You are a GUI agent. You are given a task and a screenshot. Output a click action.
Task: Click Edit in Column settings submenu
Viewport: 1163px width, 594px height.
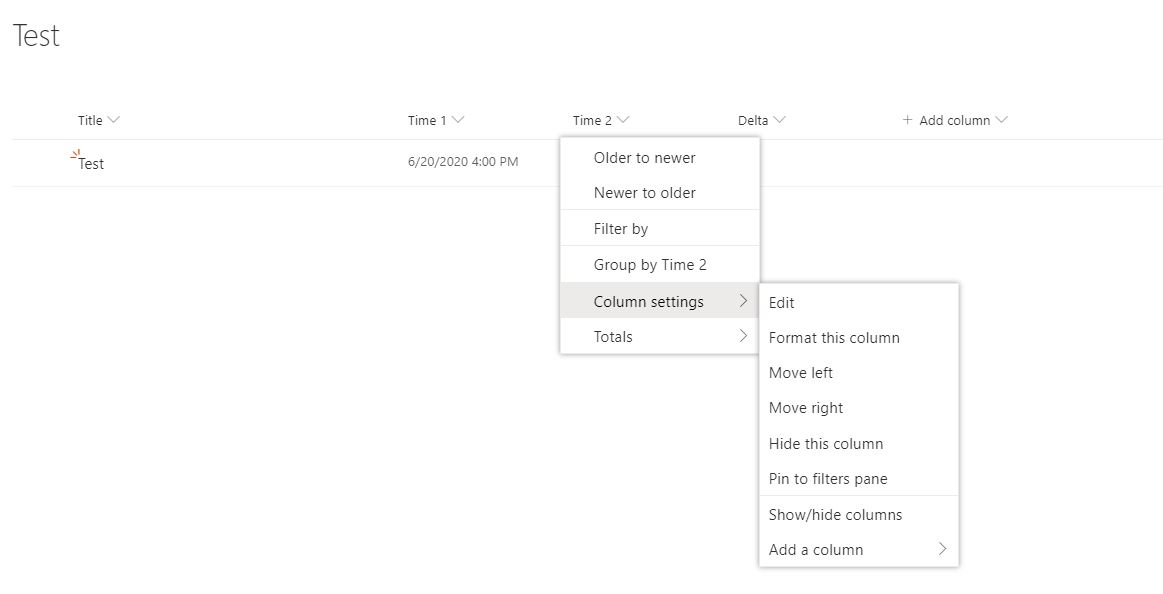(781, 303)
